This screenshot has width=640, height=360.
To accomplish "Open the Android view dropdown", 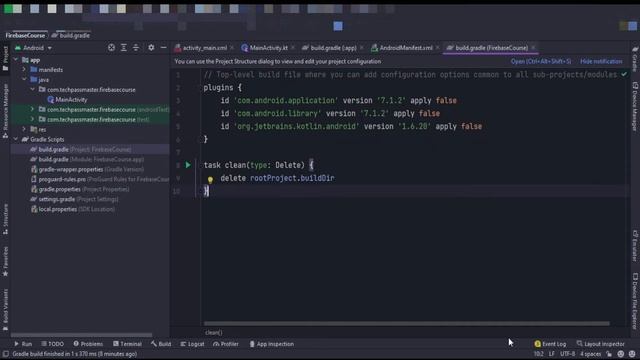I will [33, 48].
